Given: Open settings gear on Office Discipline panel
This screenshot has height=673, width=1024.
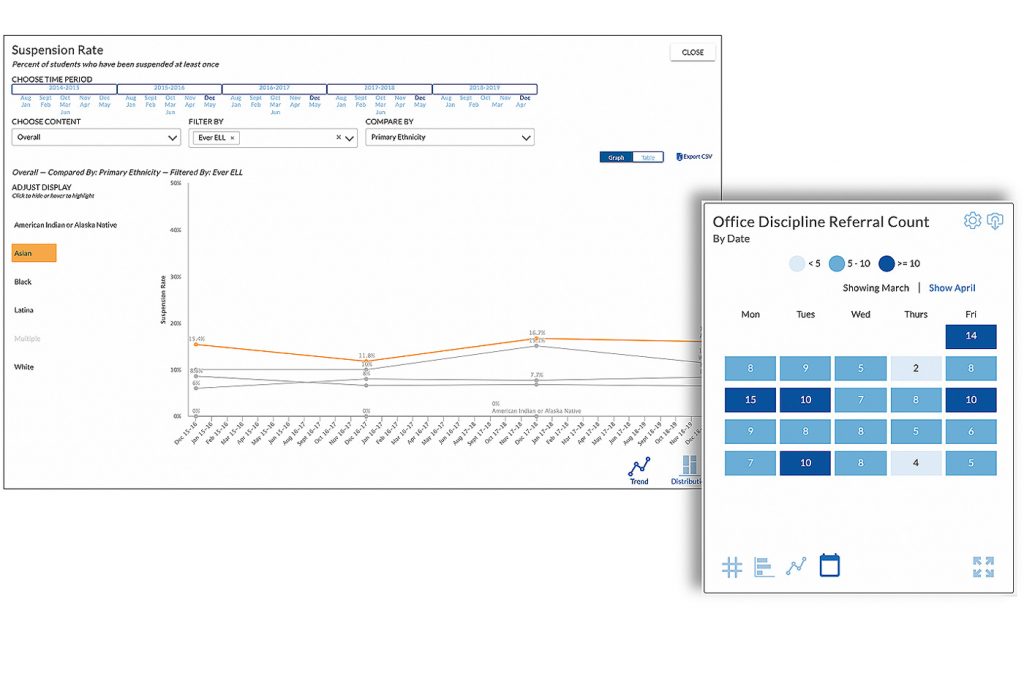Looking at the screenshot, I should coord(971,221).
